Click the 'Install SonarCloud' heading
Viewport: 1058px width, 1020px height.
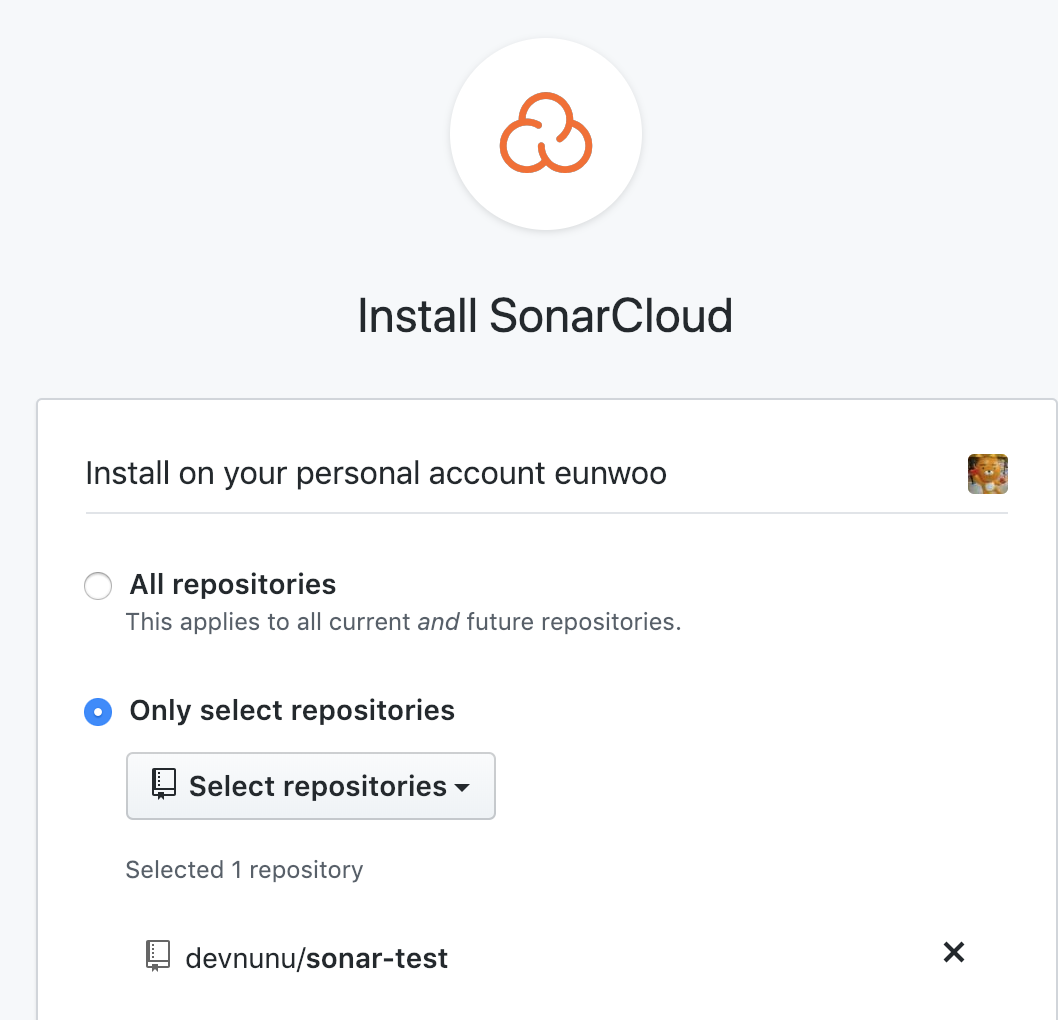pyautogui.click(x=545, y=316)
